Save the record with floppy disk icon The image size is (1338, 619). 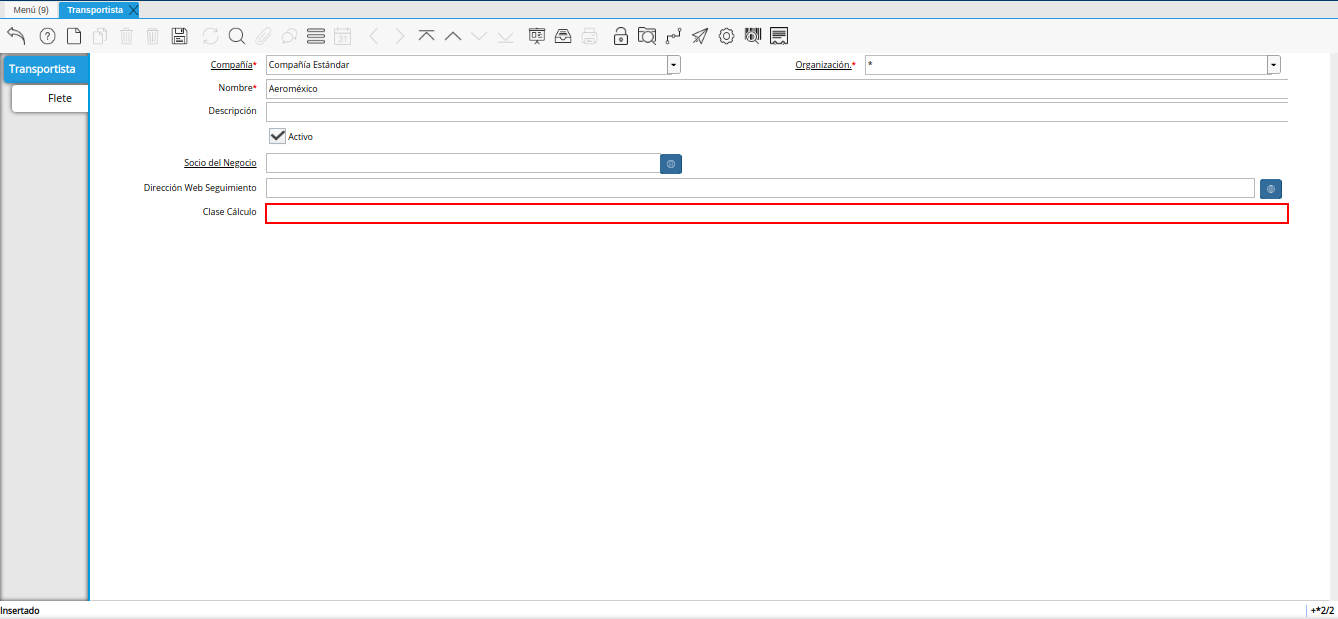pos(180,36)
